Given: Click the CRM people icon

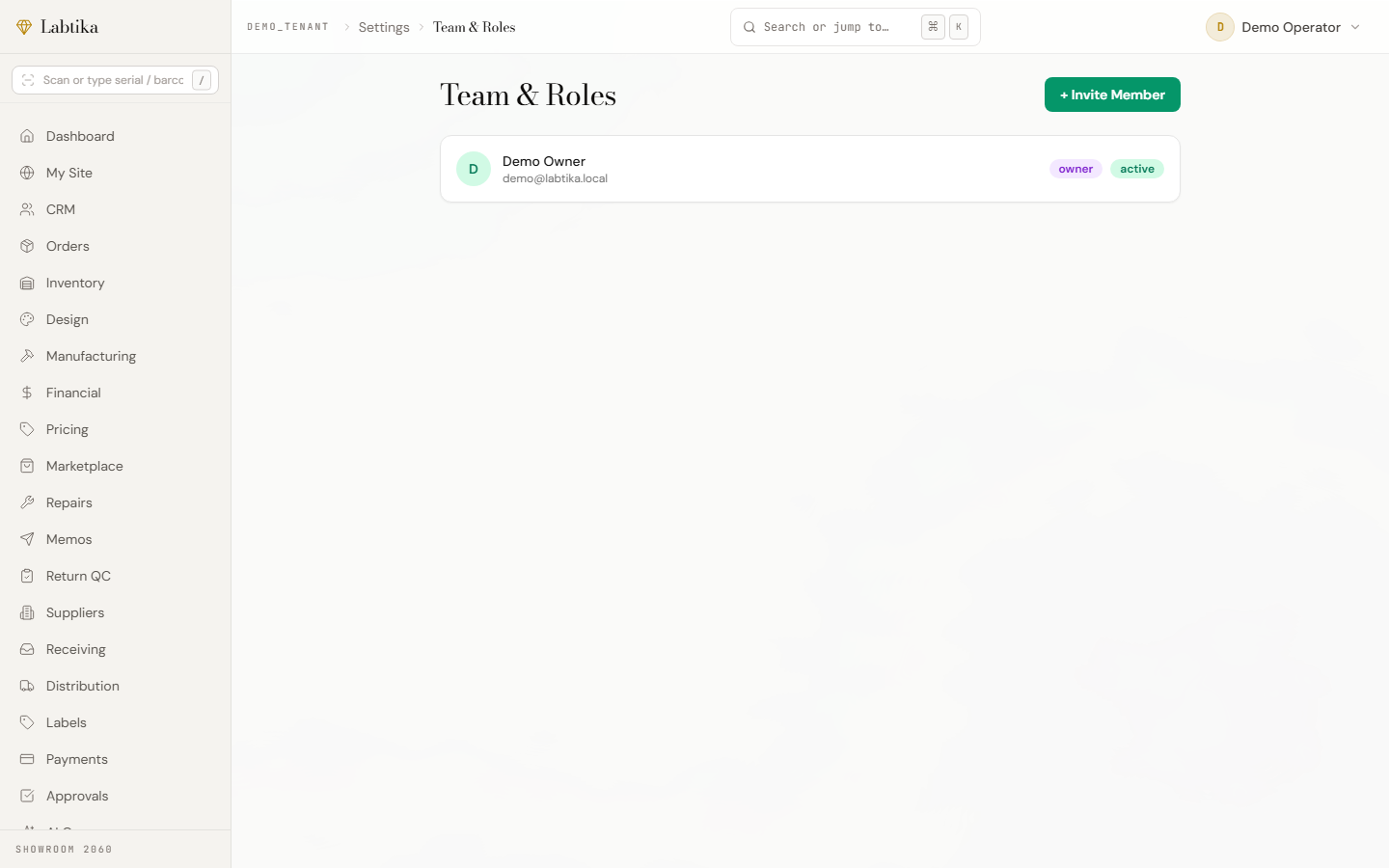Looking at the screenshot, I should point(27,209).
